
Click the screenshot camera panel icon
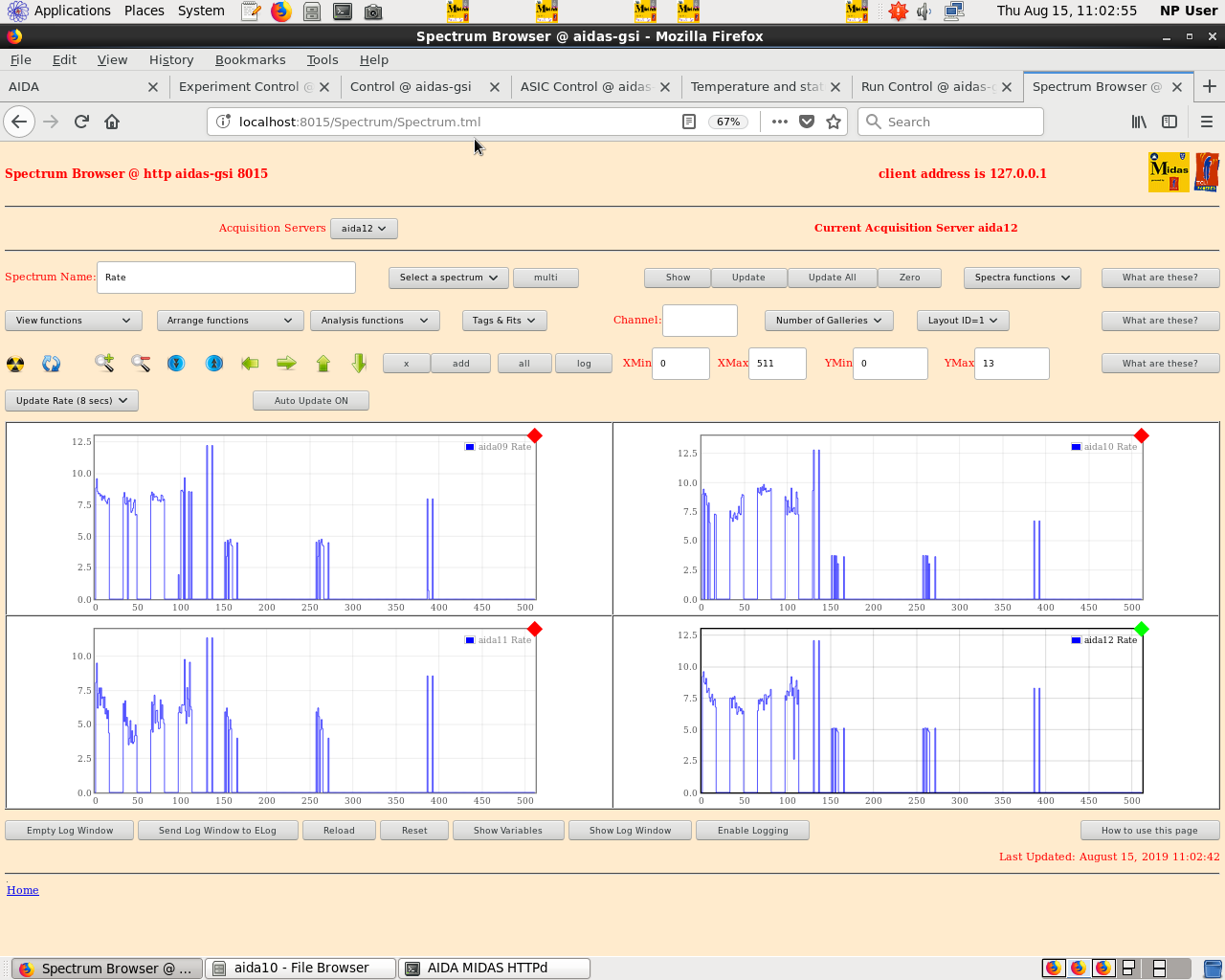pos(373,11)
